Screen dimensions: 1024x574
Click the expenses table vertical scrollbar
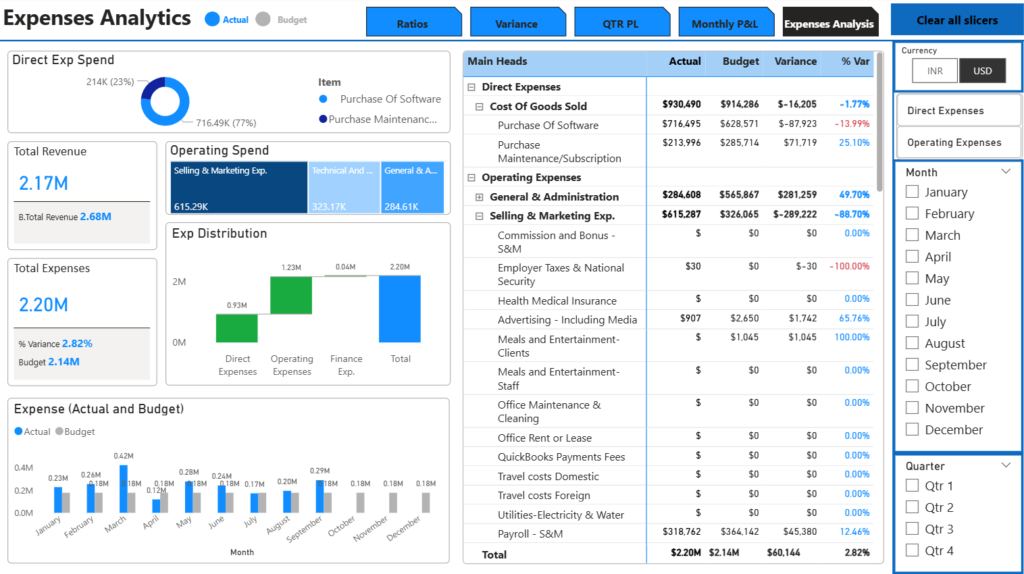[x=881, y=120]
